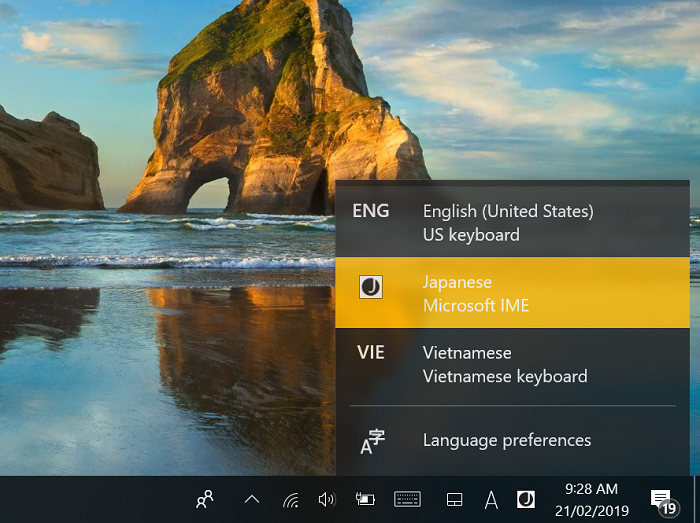Click the Japanese IME J tray icon

[x=525, y=499]
